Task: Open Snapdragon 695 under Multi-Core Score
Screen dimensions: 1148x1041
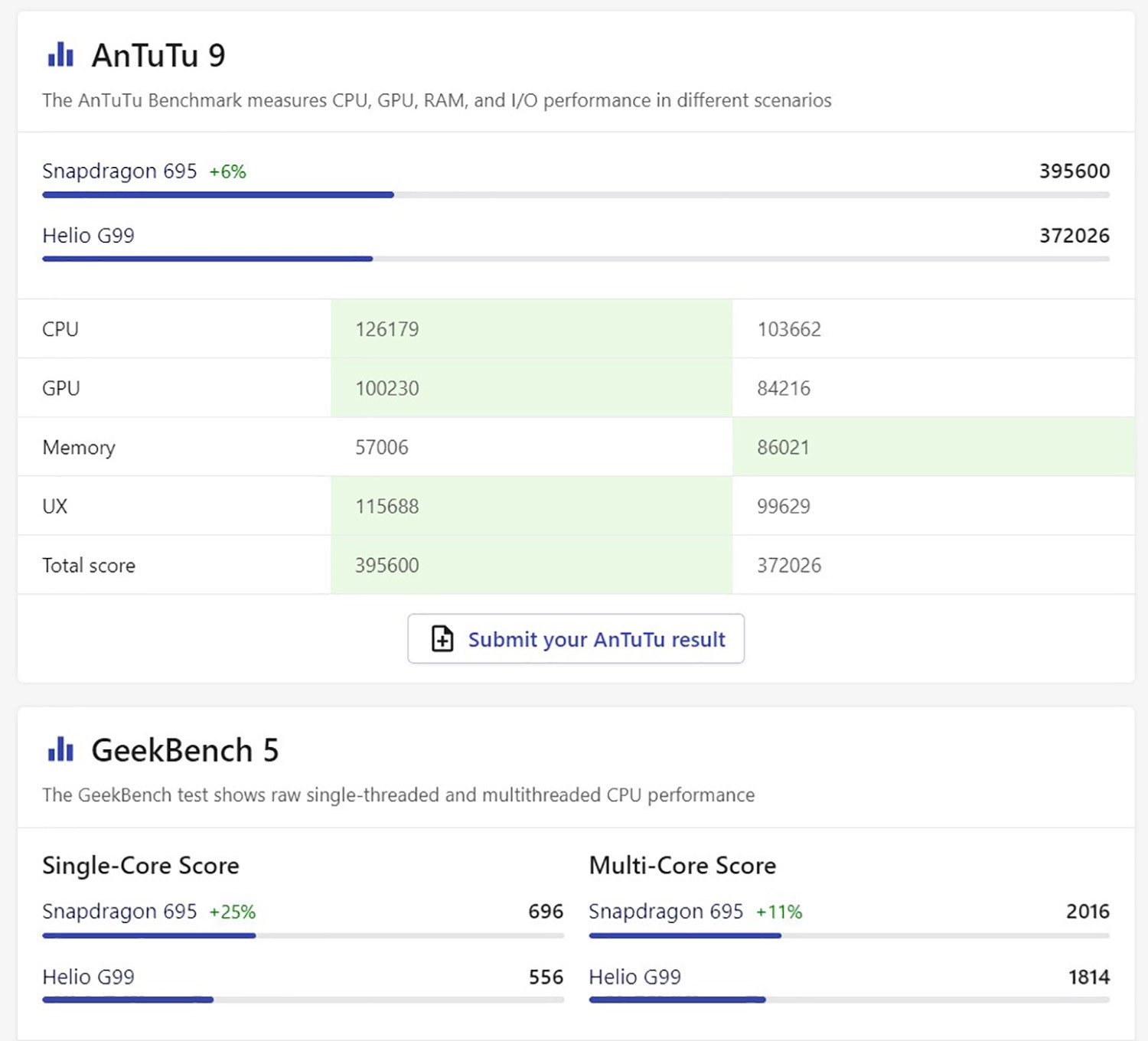Action: point(666,911)
